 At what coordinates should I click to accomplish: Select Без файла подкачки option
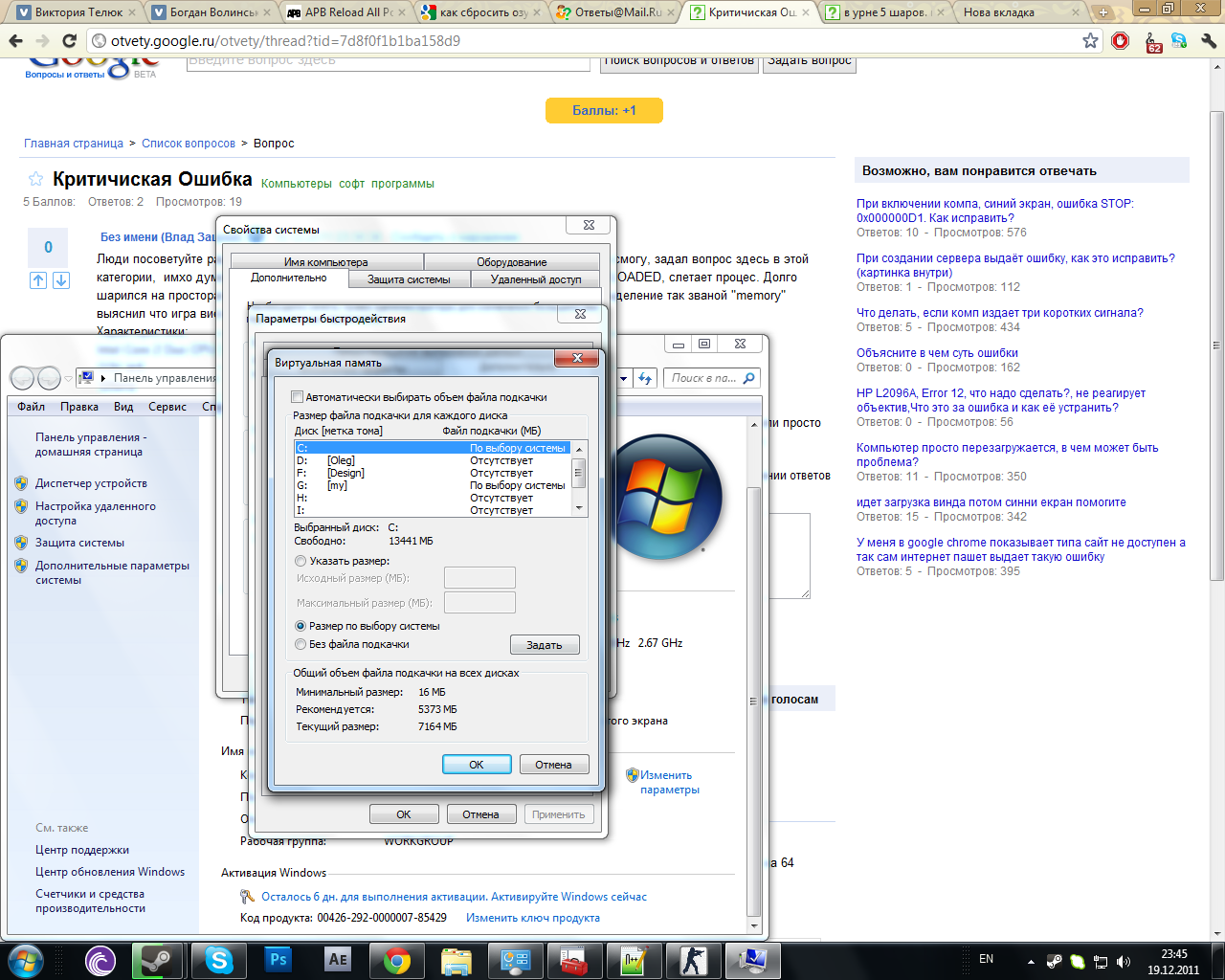click(x=301, y=644)
